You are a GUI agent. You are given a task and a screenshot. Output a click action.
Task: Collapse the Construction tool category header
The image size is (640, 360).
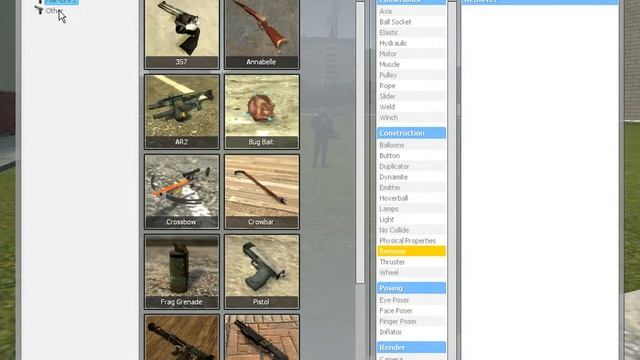411,133
